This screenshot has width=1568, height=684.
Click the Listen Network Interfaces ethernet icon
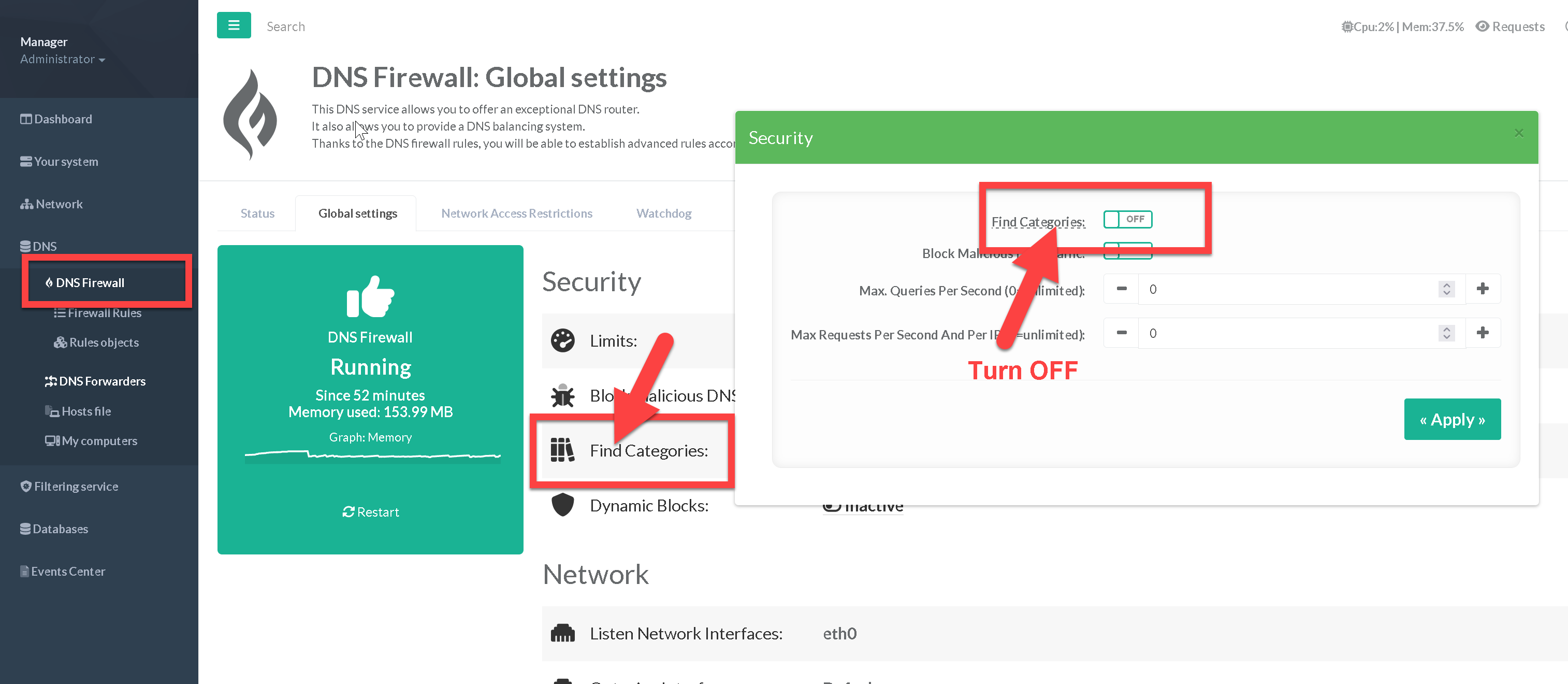[562, 633]
